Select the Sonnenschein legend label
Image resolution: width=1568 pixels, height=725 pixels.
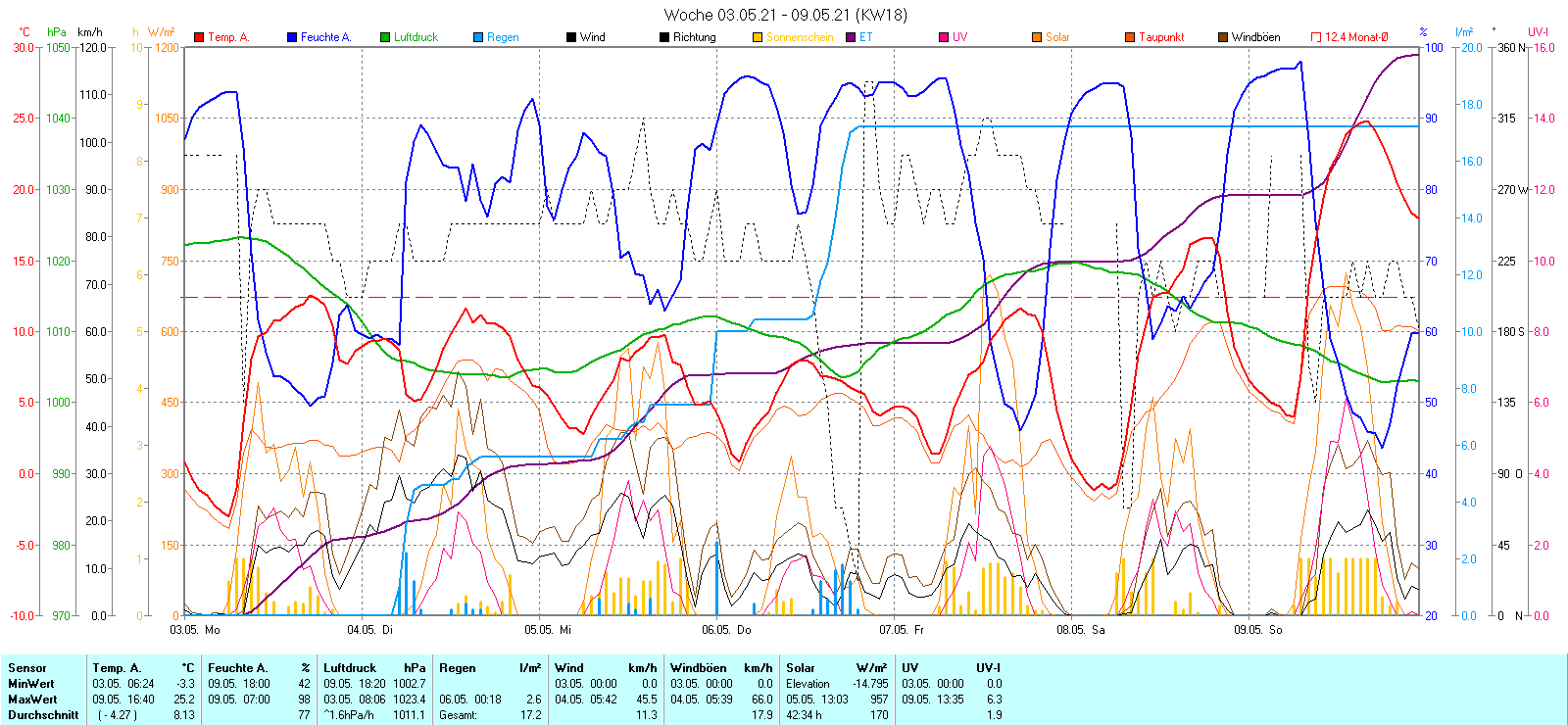[x=800, y=37]
